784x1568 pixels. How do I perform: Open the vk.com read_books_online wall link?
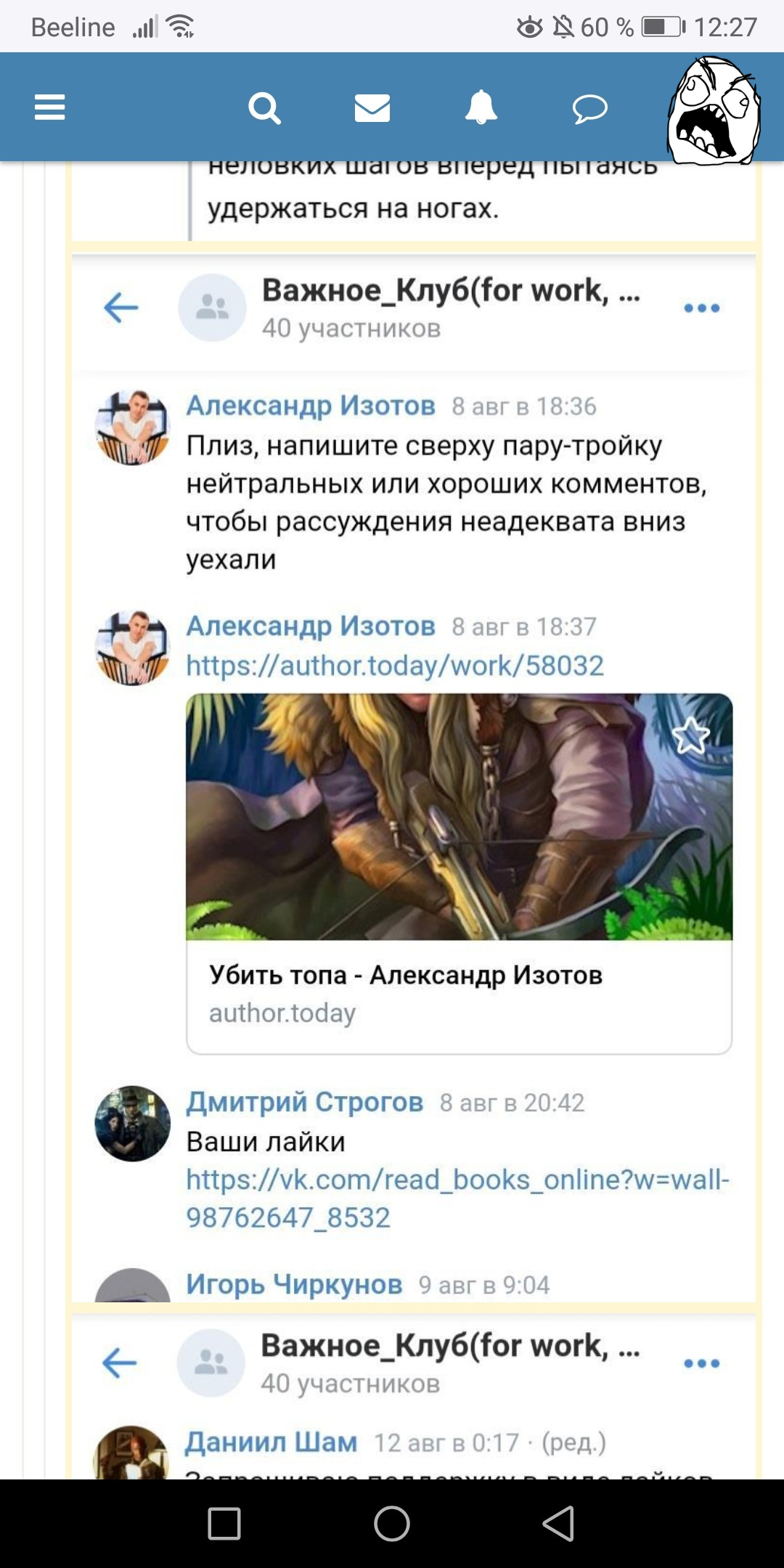click(x=458, y=1199)
